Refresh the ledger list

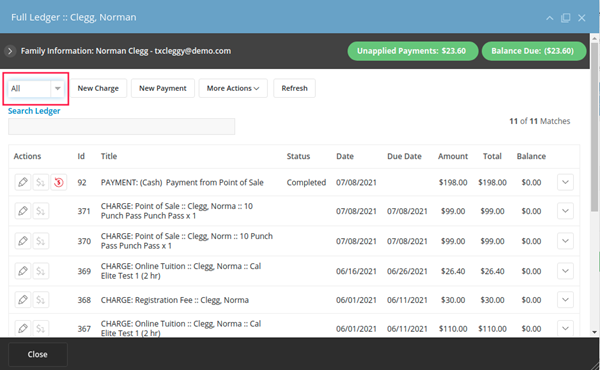coord(294,88)
